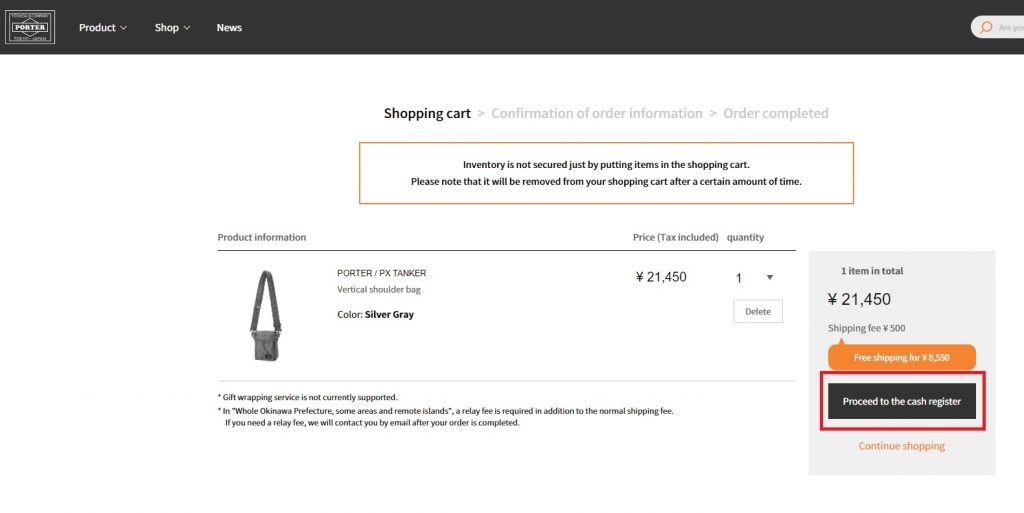Click the Vertical shoulder bag description
The image size is (1024, 513).
click(379, 290)
